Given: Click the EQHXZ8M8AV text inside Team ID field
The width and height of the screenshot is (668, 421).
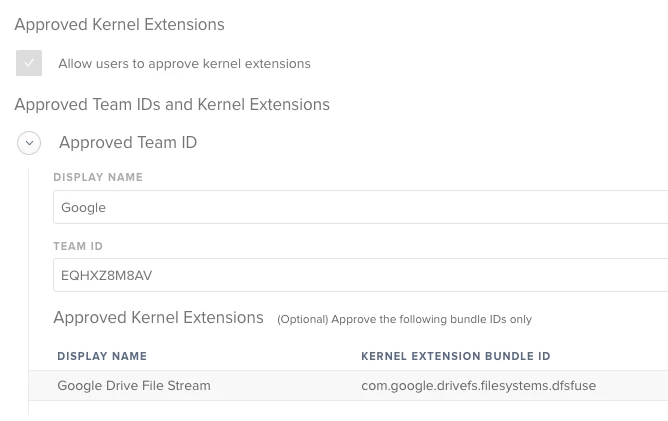Looking at the screenshot, I should coord(107,275).
